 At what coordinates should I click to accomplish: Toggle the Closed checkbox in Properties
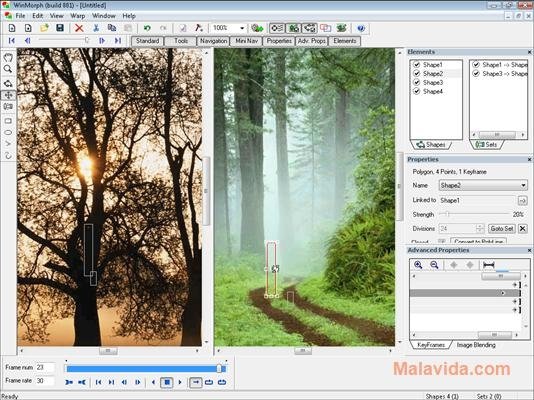pos(441,241)
